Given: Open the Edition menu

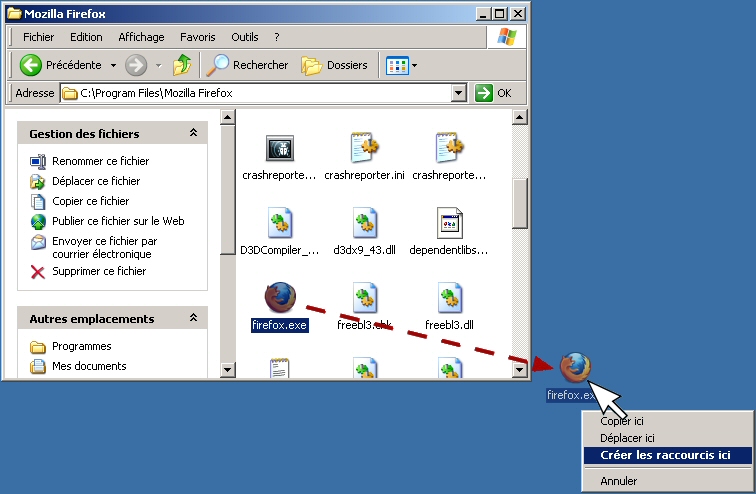Looking at the screenshot, I should 86,37.
